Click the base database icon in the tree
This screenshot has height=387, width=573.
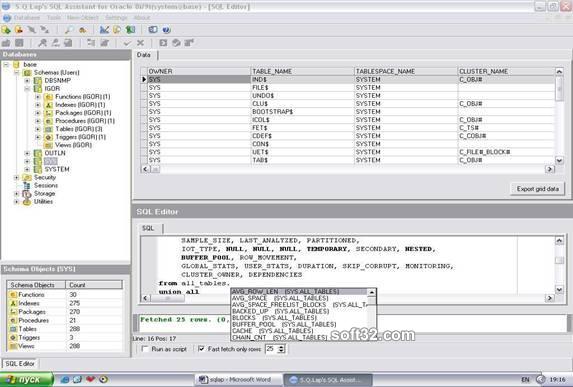(16, 65)
